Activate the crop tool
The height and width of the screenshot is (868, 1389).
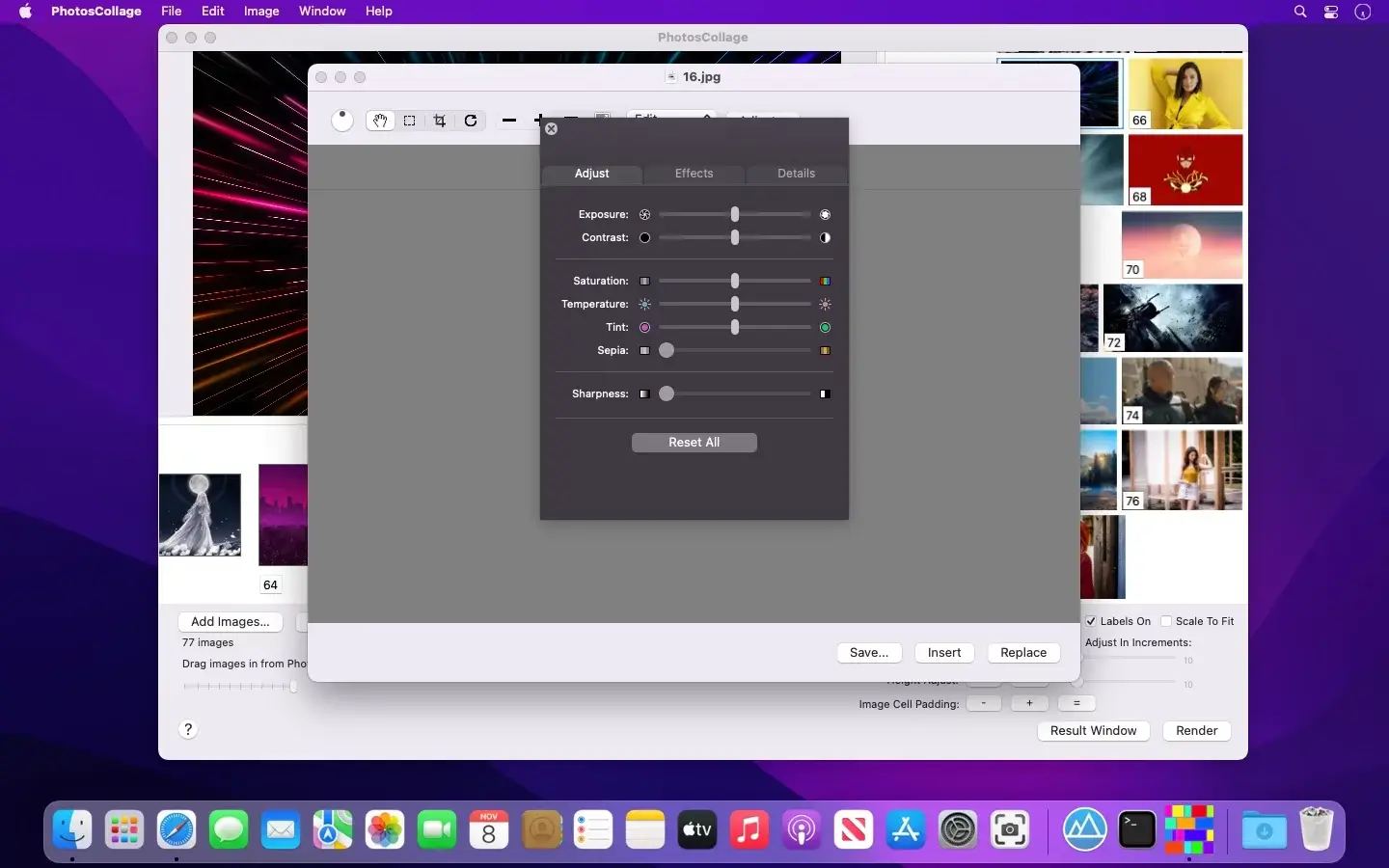440,121
